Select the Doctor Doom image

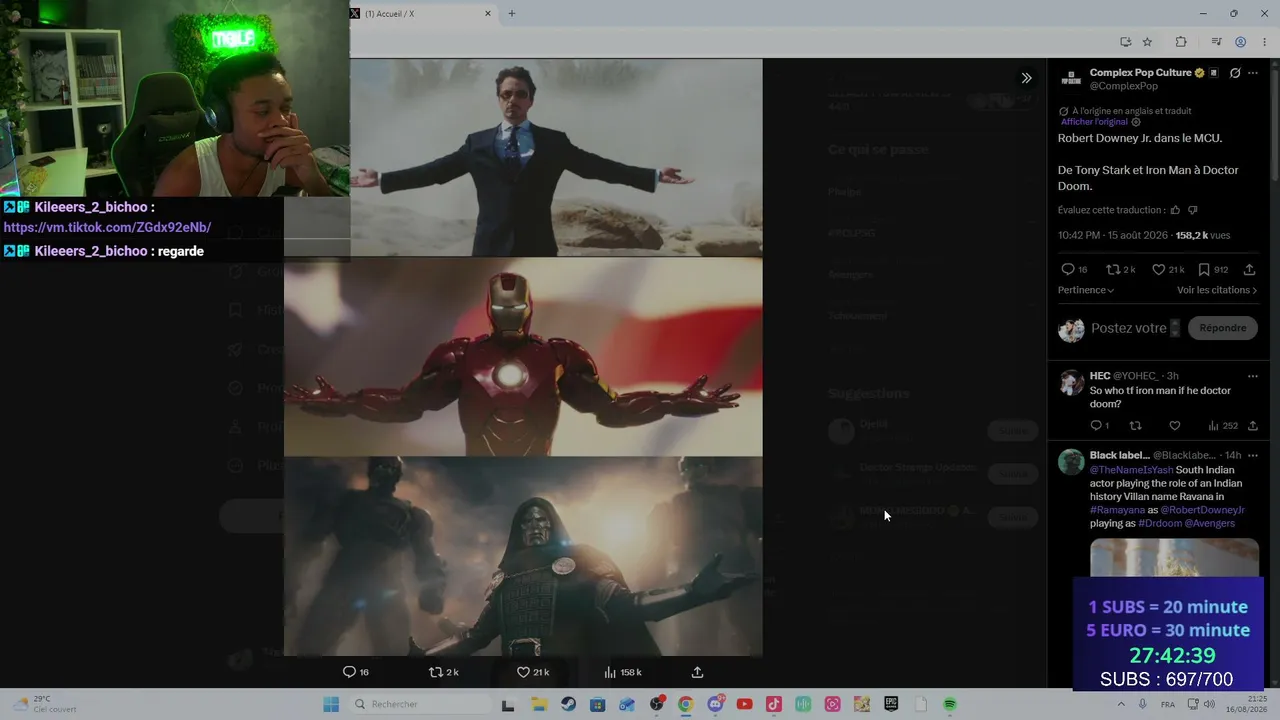coord(523,556)
